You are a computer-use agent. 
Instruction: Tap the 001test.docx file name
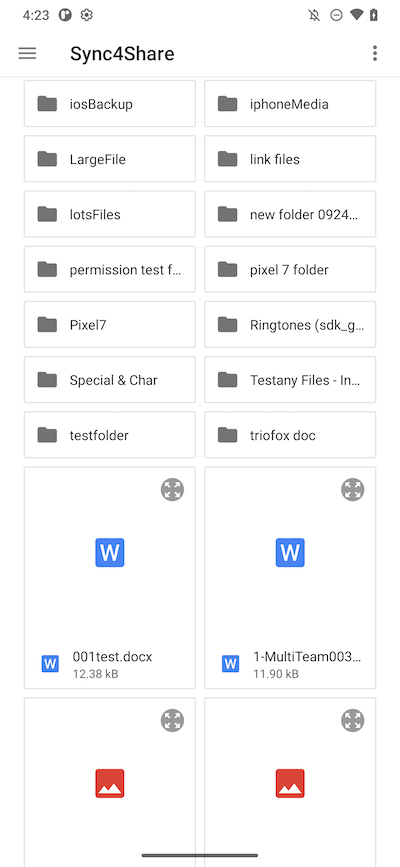coord(112,657)
